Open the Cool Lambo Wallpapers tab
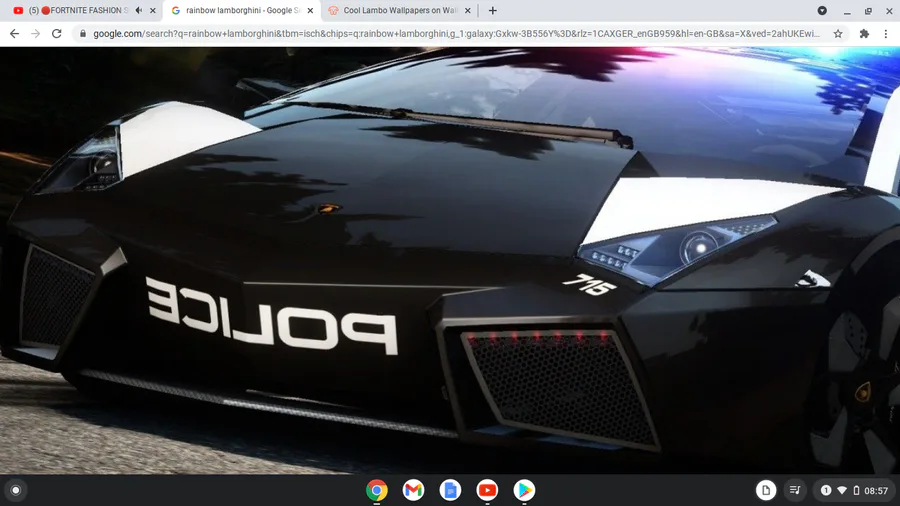Viewport: 900px width, 506px height. pyautogui.click(x=399, y=10)
